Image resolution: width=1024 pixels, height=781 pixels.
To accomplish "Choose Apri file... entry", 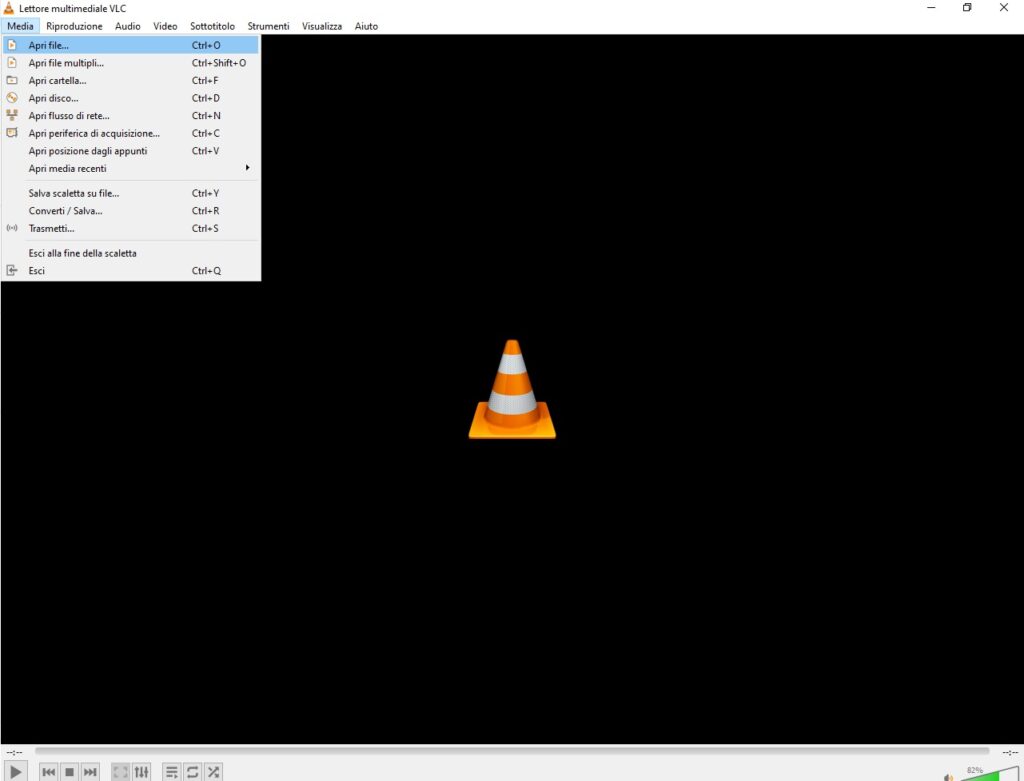I will point(131,45).
